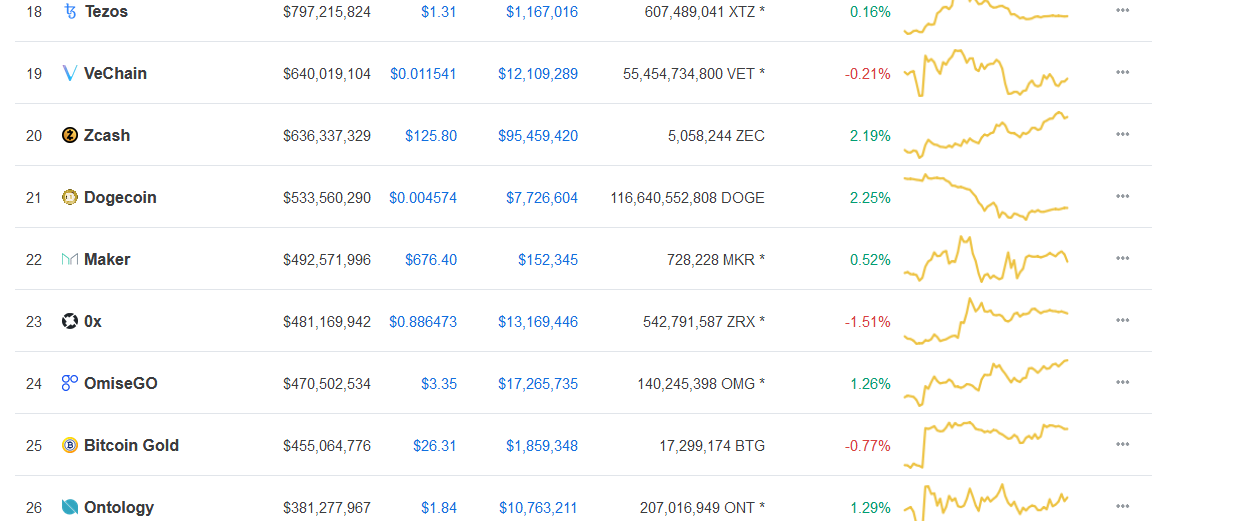Click 0x volume $13,169,446
1258x521 pixels.
click(538, 322)
